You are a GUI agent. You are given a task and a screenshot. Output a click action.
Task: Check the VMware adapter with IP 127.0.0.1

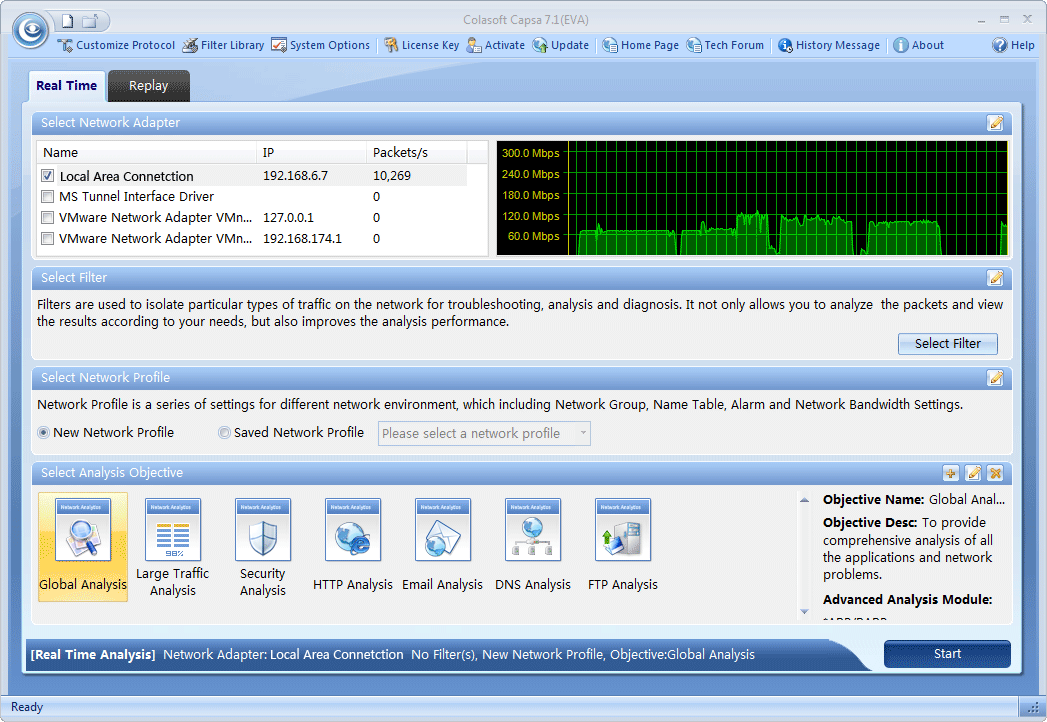click(47, 218)
